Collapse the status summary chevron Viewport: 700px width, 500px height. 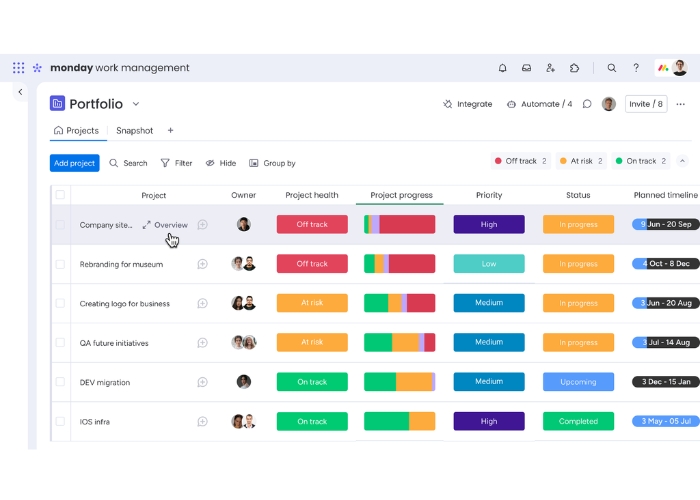pos(683,161)
